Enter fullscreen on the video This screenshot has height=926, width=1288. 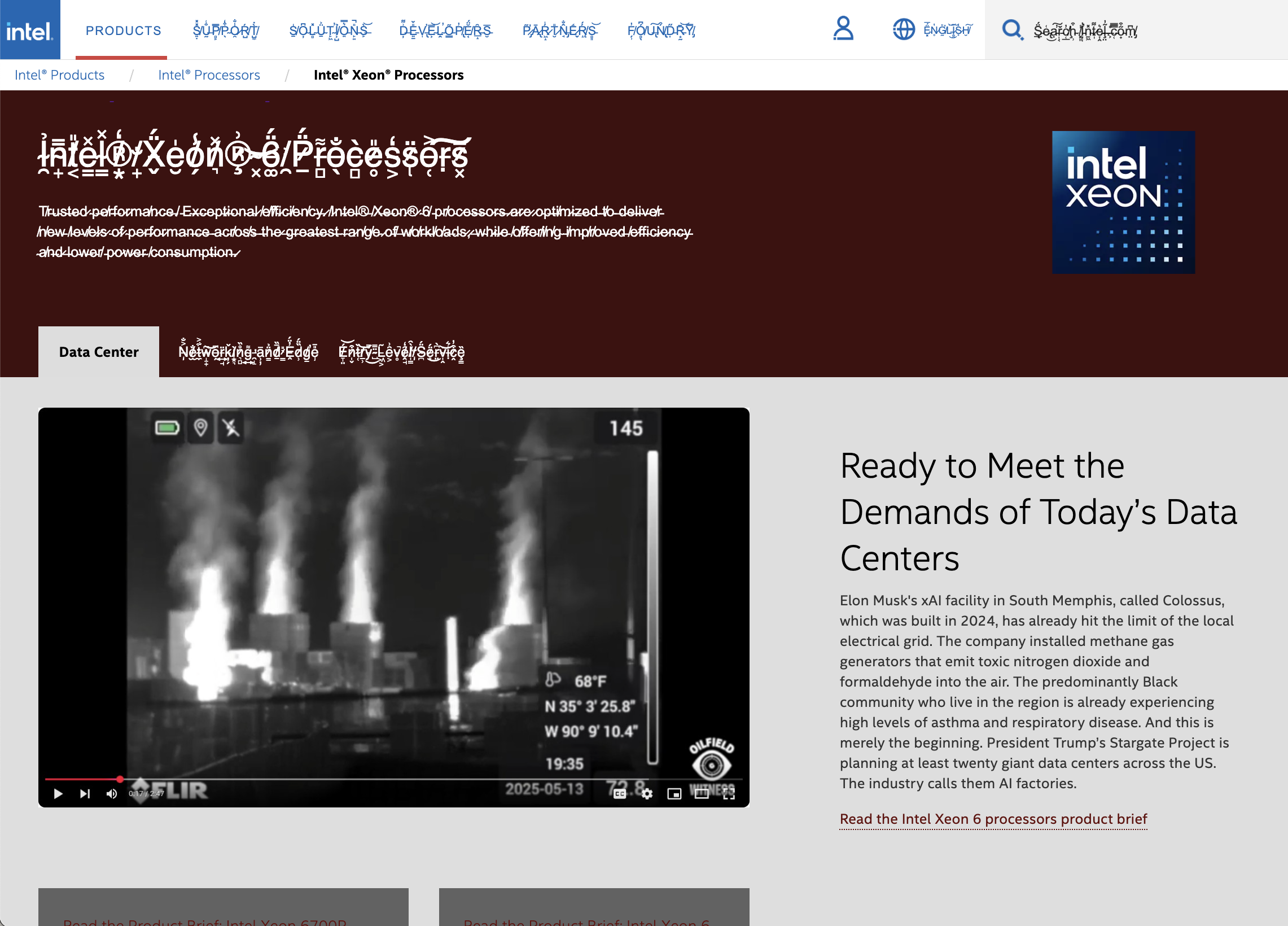(x=729, y=794)
